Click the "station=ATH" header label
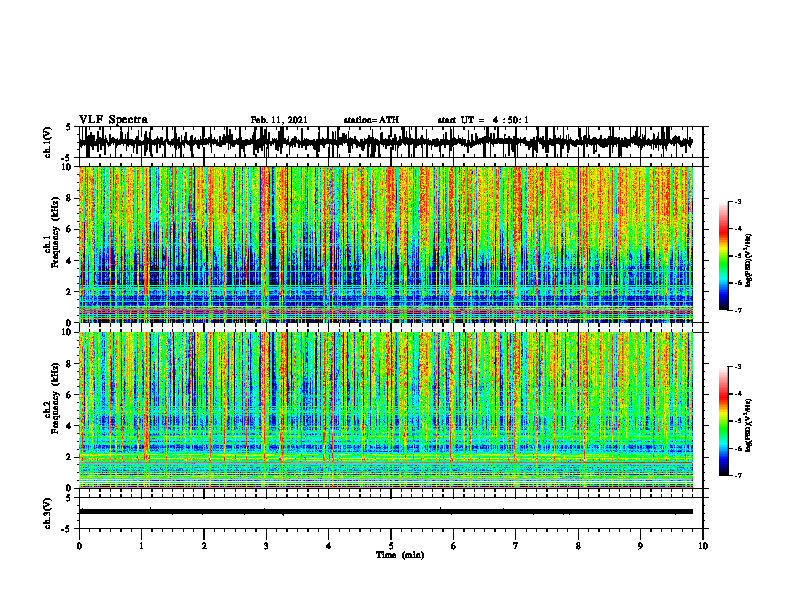The width and height of the screenshot is (792, 612). [x=371, y=120]
